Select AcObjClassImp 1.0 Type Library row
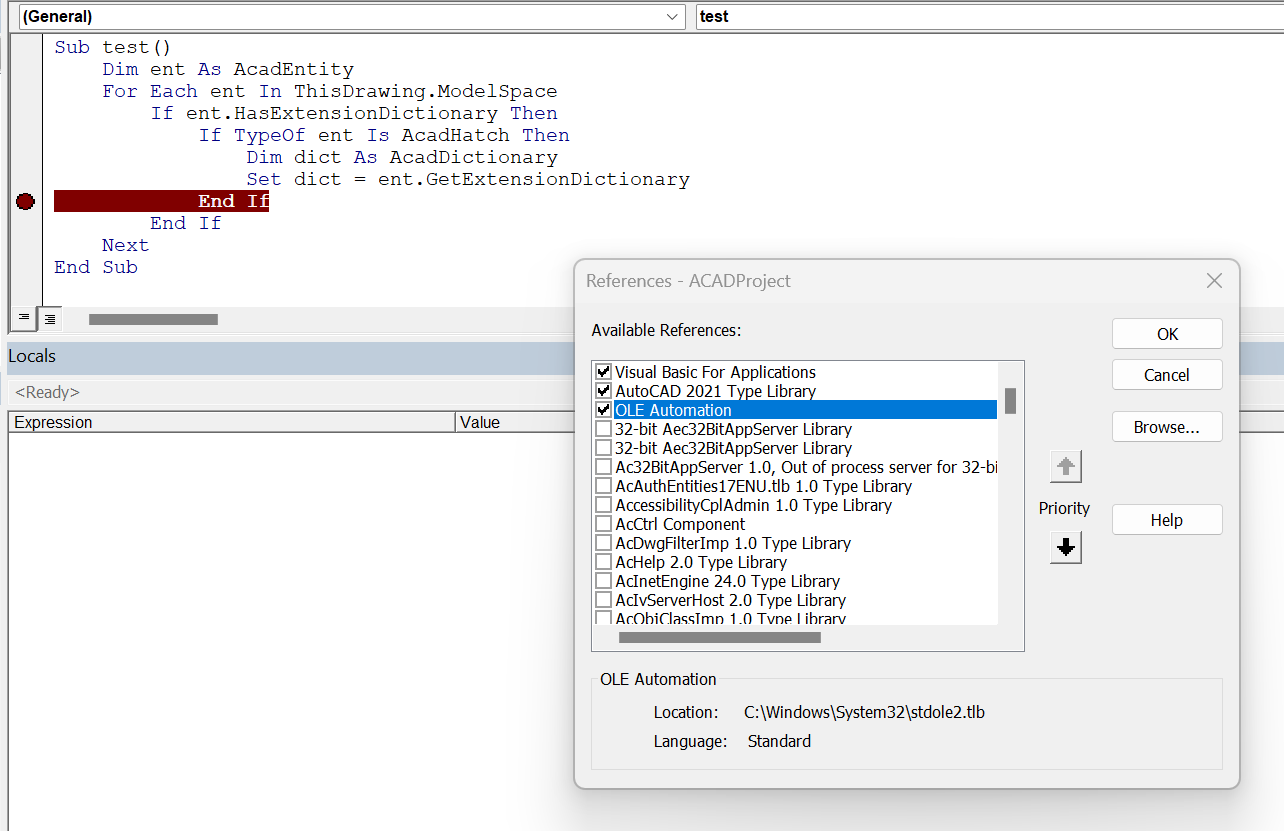 pyautogui.click(x=730, y=619)
